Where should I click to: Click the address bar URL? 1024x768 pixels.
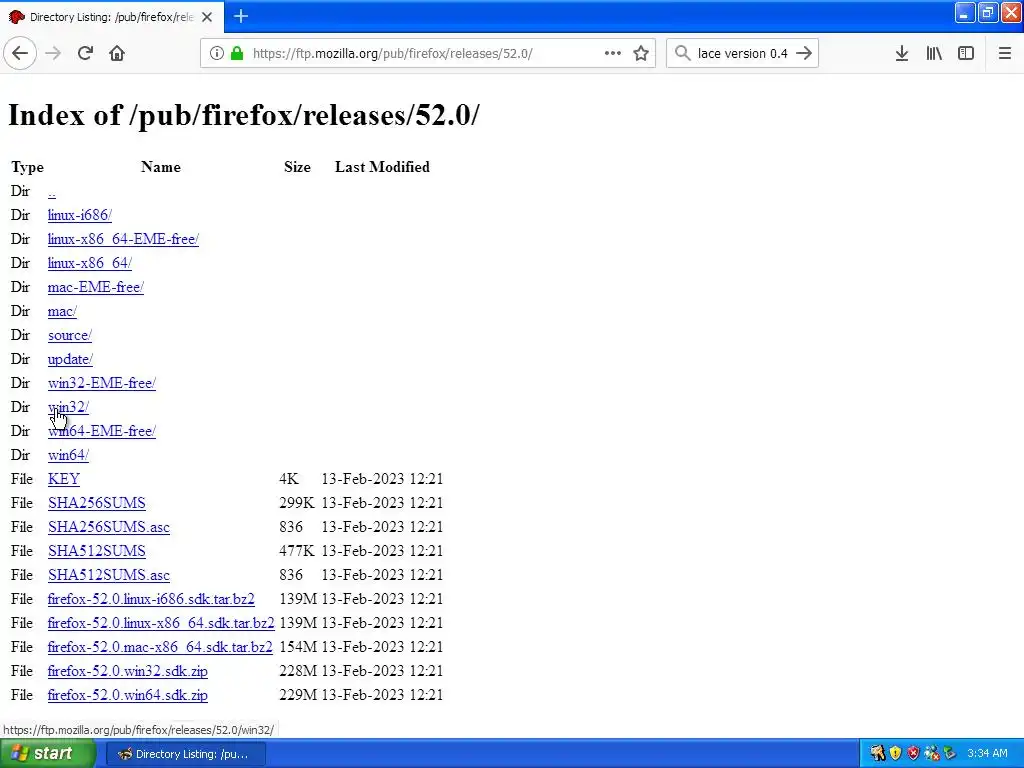point(392,54)
